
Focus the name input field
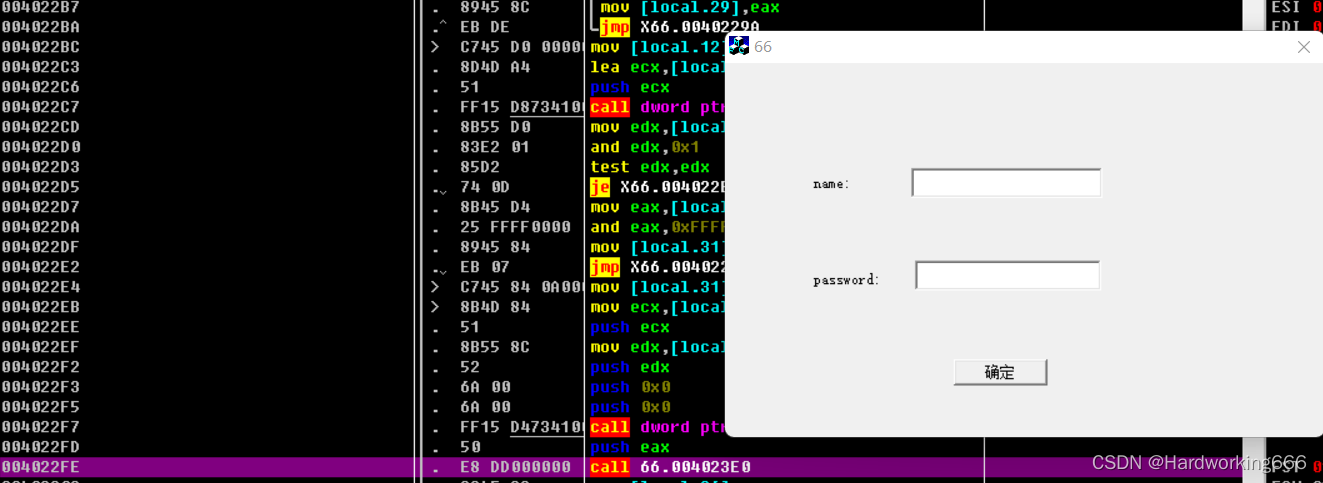pos(1006,183)
